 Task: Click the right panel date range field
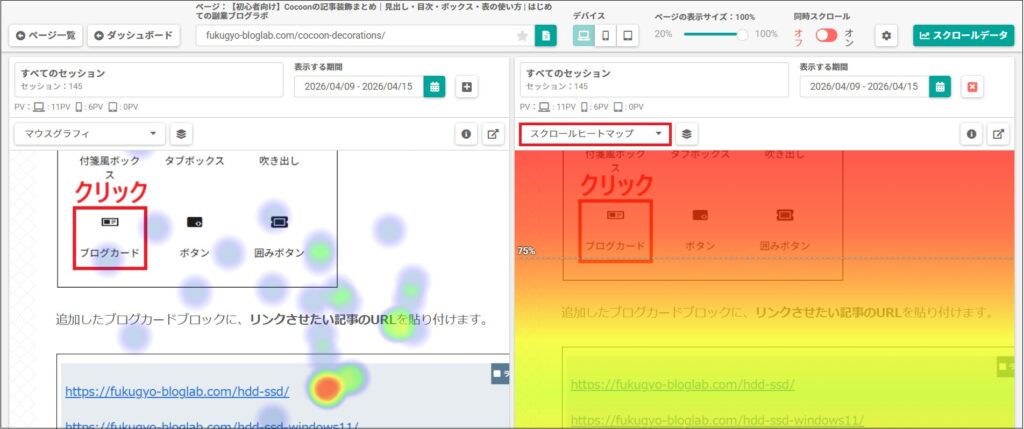coord(865,86)
